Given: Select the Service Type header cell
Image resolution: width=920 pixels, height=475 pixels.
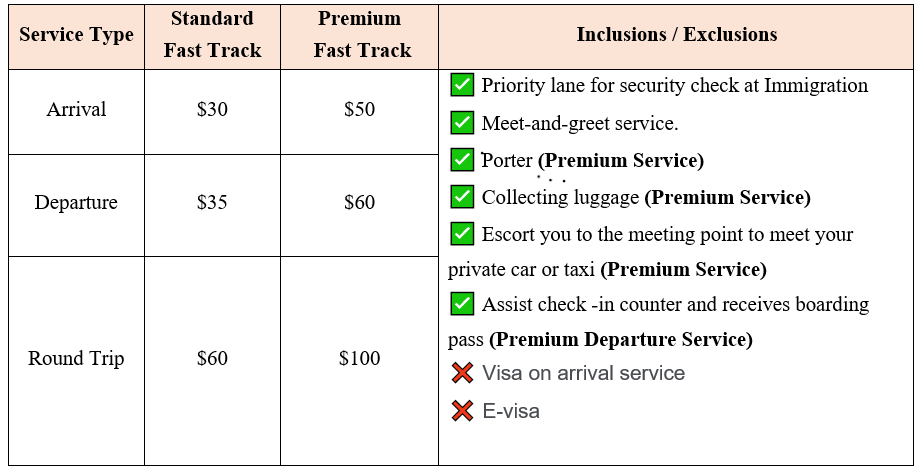Looking at the screenshot, I should (x=76, y=35).
